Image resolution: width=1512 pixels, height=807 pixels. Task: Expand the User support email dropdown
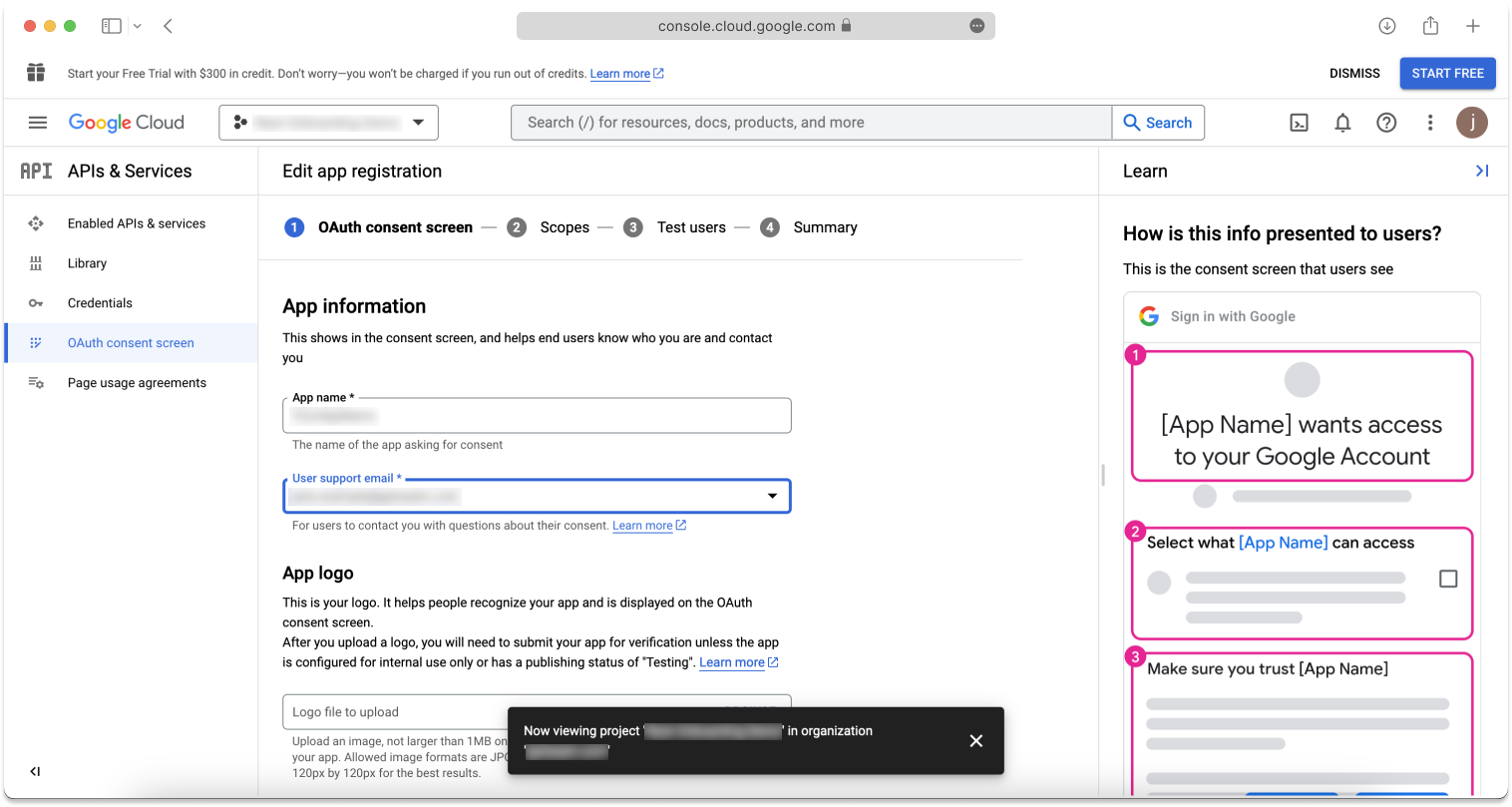771,495
